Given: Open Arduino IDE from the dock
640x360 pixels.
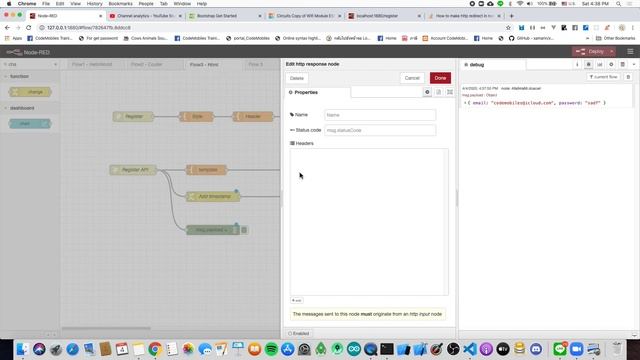Looking at the screenshot, I should tap(354, 349).
